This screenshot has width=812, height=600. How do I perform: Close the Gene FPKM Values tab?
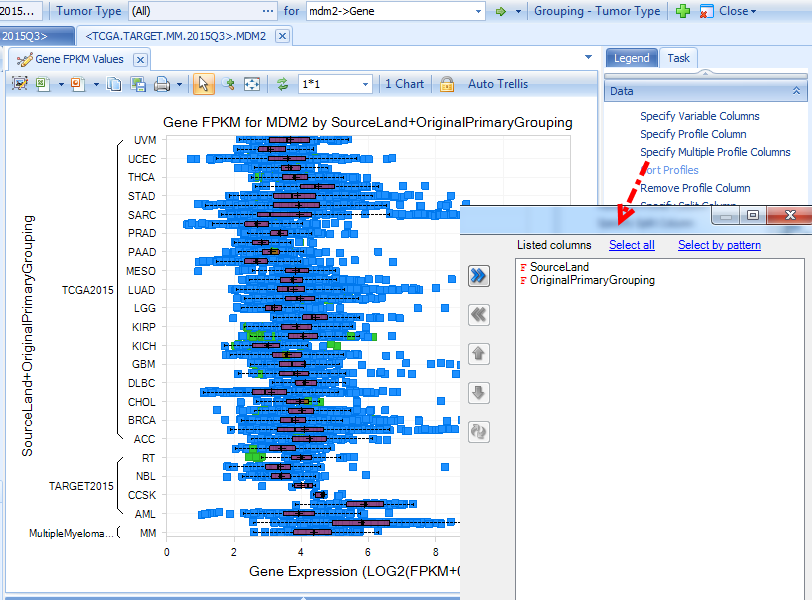(140, 60)
